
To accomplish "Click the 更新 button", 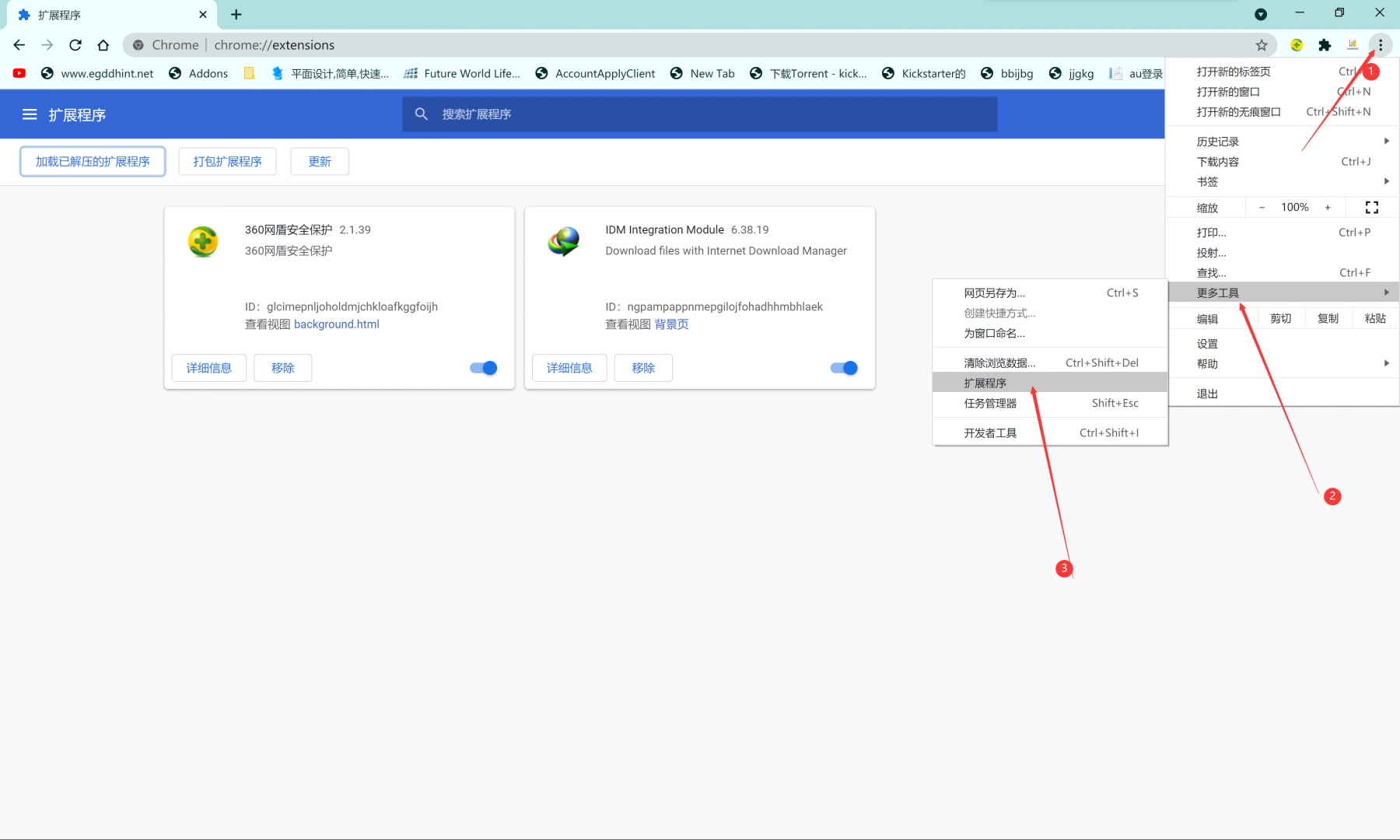I will pyautogui.click(x=320, y=161).
